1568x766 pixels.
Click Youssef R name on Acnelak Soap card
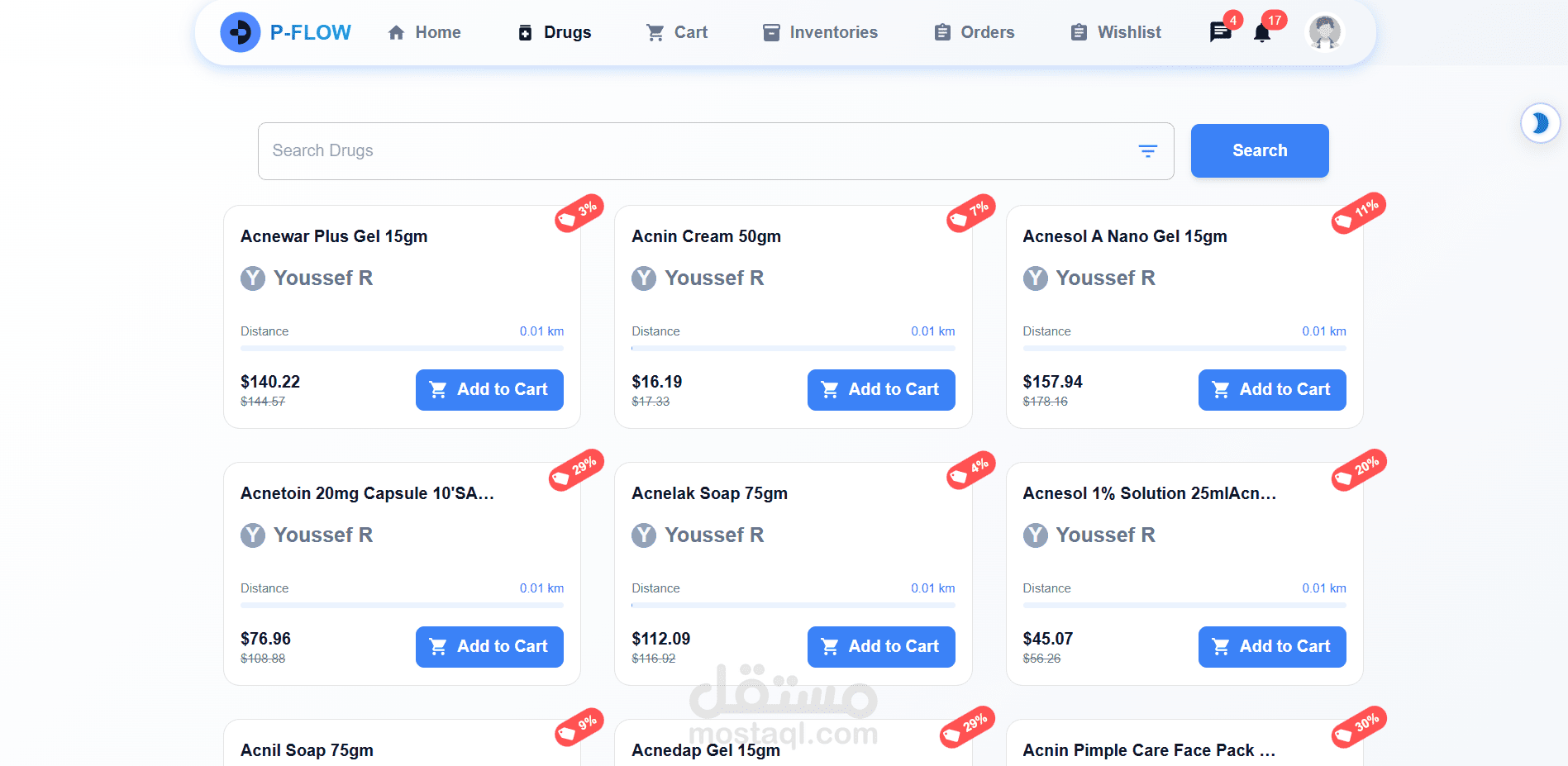[x=714, y=535]
